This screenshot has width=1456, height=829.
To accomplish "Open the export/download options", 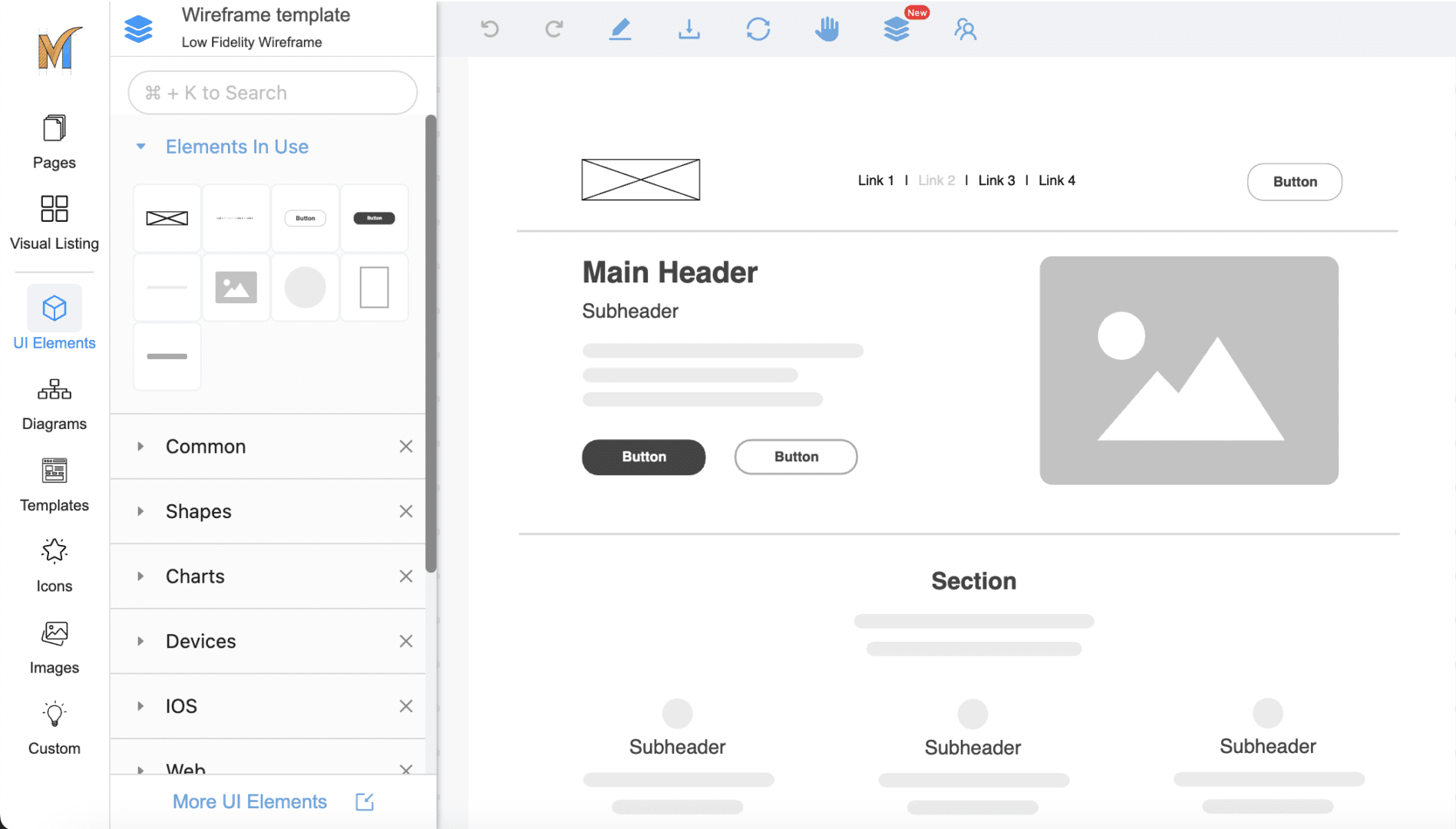I will point(688,28).
